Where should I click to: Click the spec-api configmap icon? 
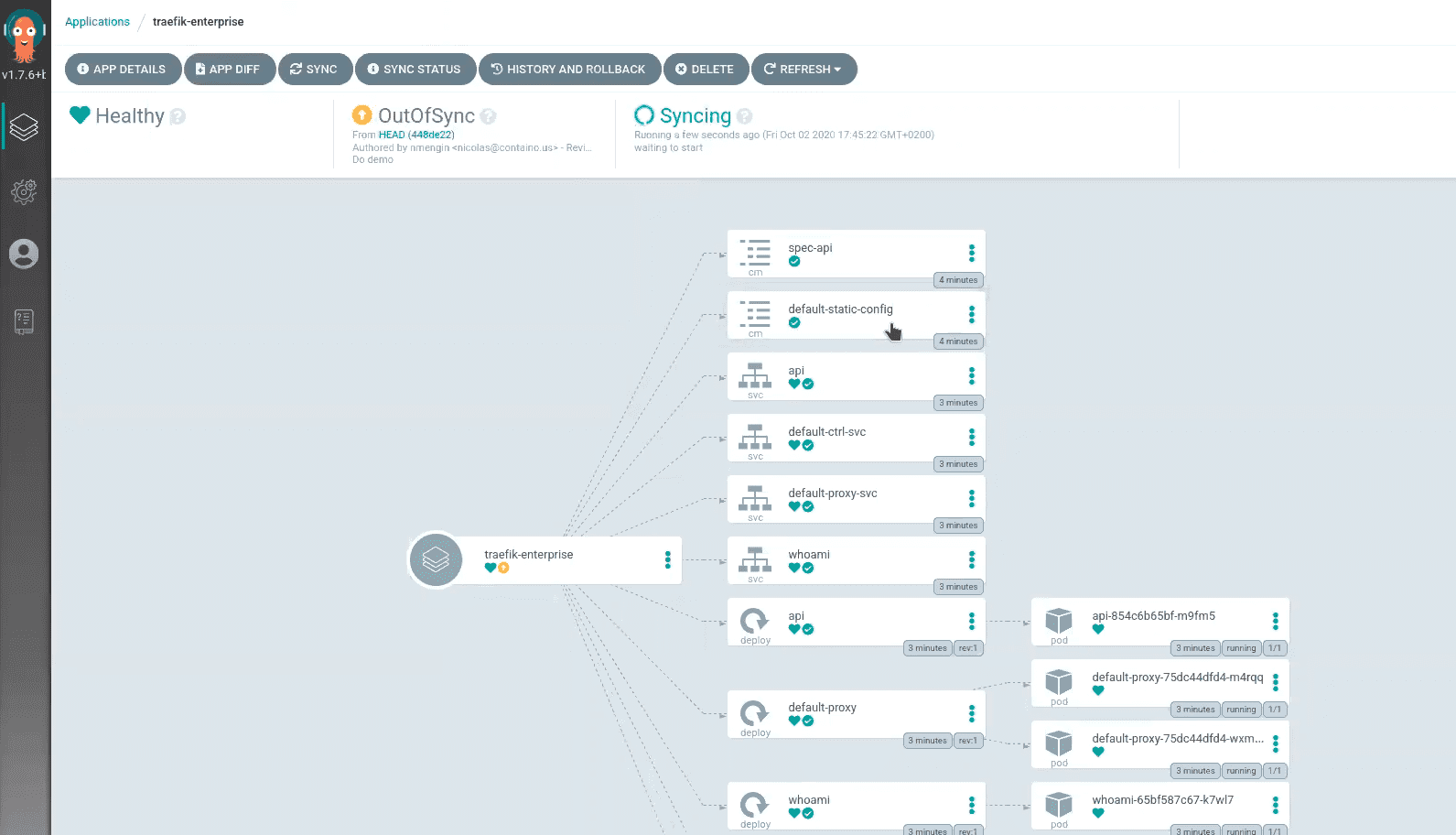click(x=755, y=252)
